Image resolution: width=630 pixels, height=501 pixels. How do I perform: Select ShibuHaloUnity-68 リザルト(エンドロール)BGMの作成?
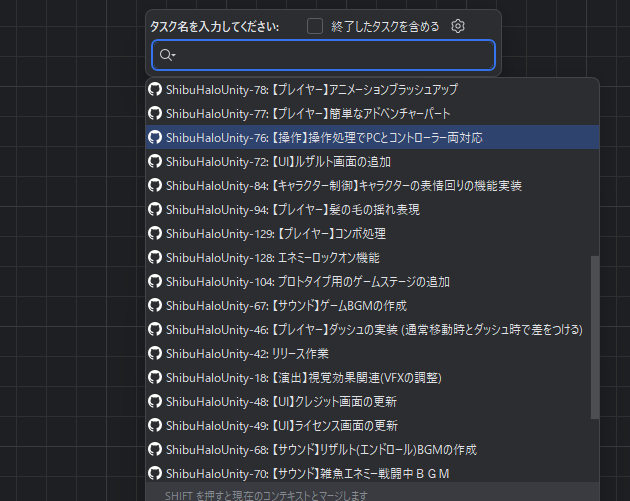pyautogui.click(x=372, y=450)
